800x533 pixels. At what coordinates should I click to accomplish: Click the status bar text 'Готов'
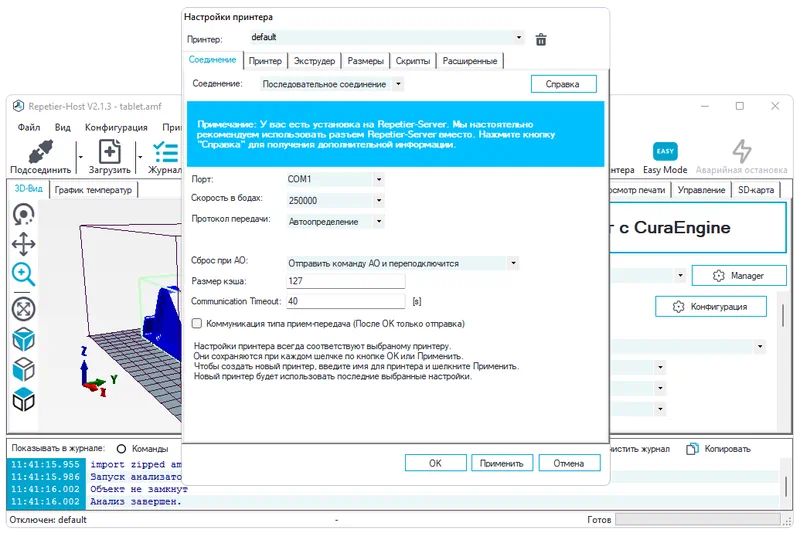(x=599, y=520)
